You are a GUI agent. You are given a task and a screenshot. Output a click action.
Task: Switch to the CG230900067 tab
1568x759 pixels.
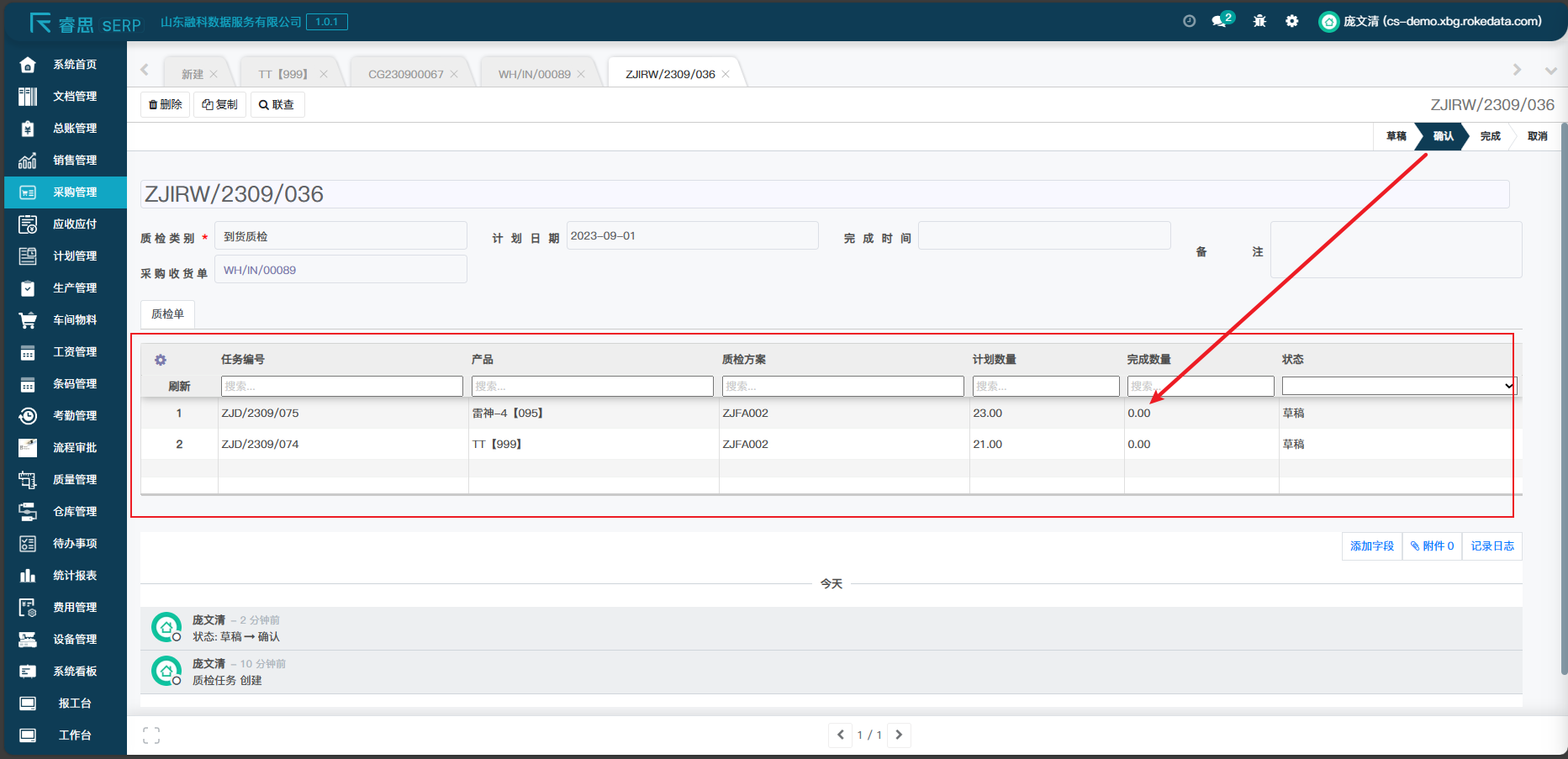(405, 74)
